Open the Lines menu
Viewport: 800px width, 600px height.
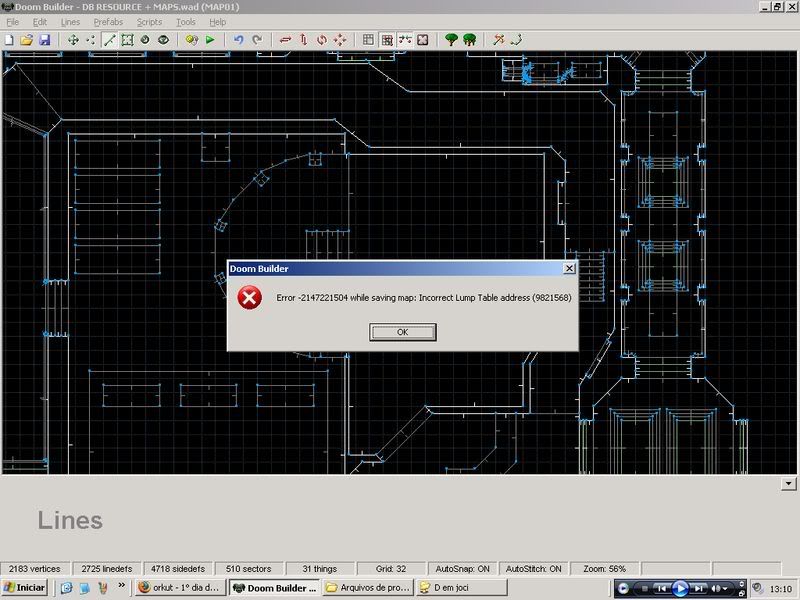70,22
